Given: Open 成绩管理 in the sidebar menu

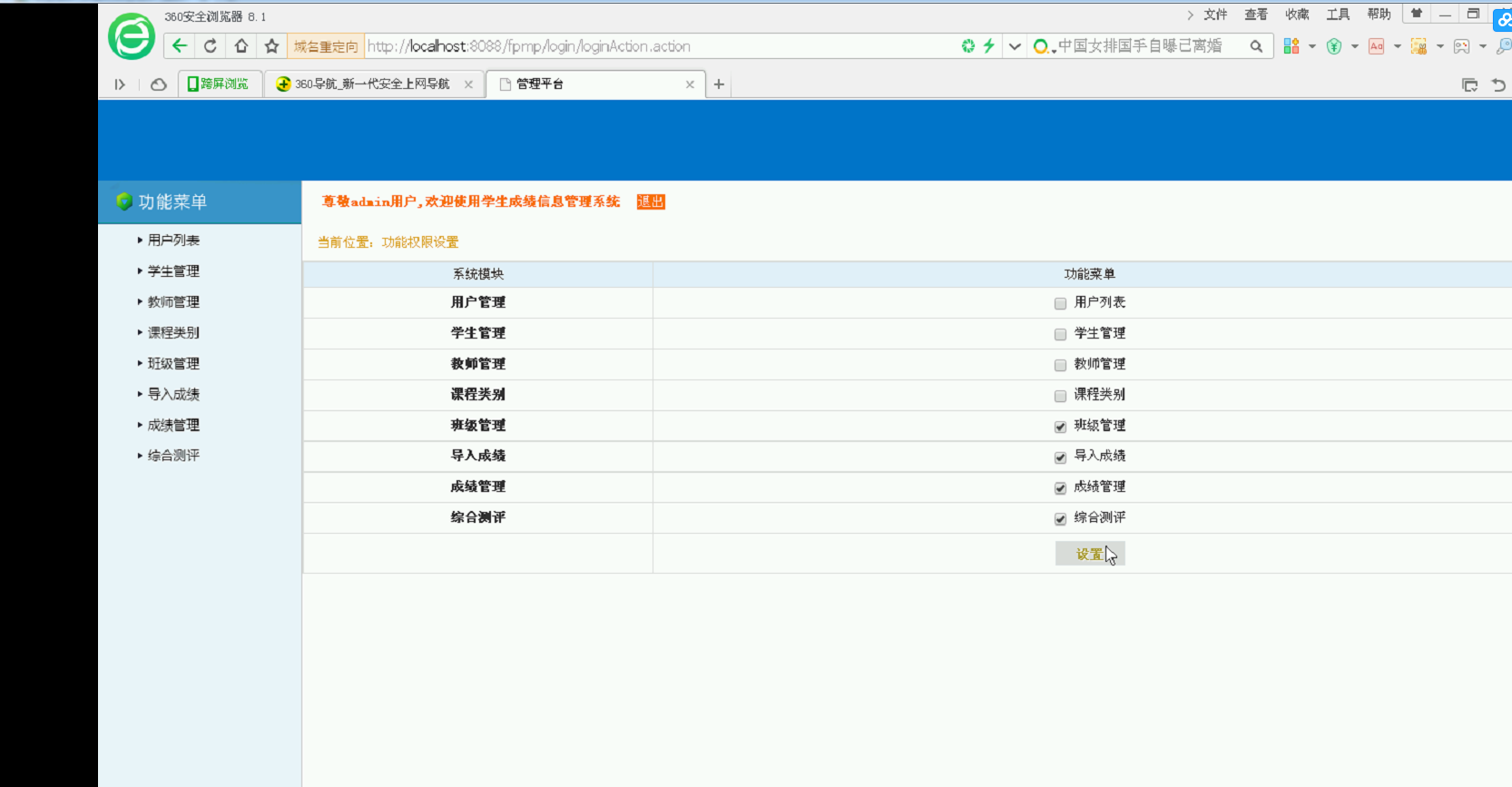Looking at the screenshot, I should click(x=173, y=425).
